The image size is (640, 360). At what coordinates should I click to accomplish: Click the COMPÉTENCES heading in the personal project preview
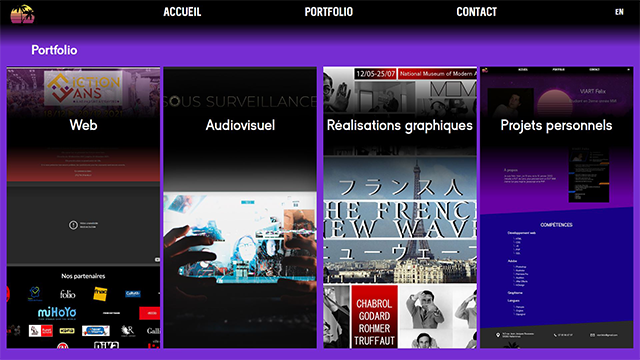point(556,225)
